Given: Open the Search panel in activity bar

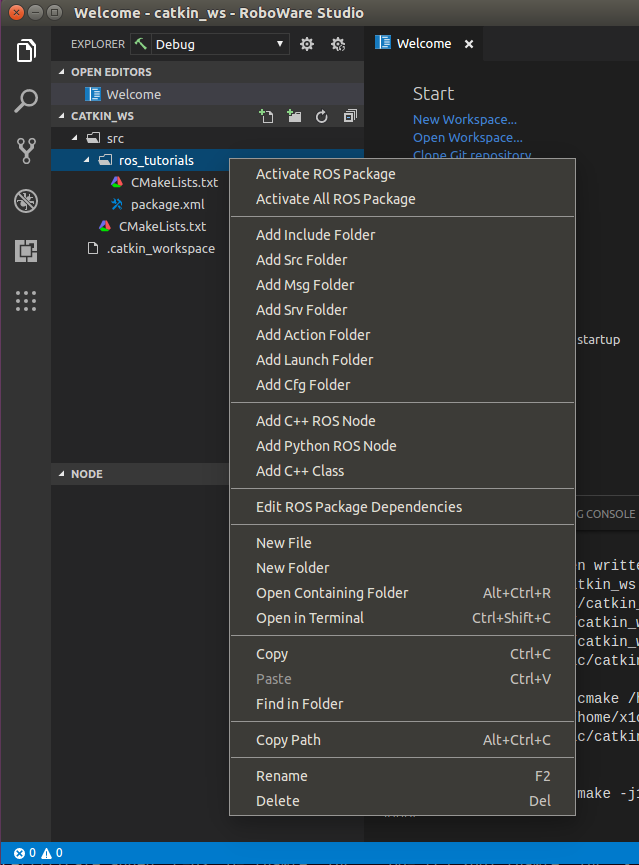Looking at the screenshot, I should [26, 100].
